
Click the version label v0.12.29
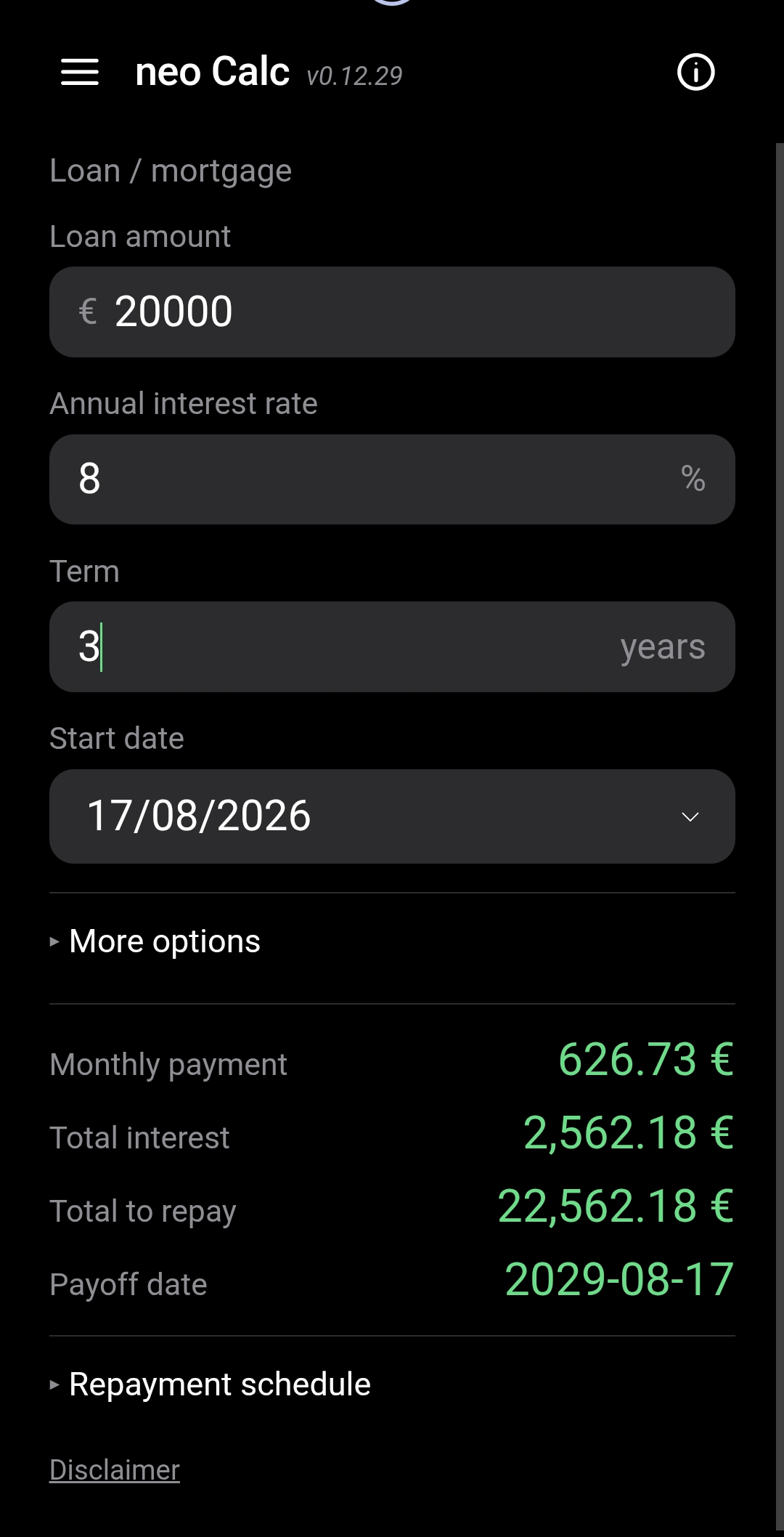(x=354, y=76)
